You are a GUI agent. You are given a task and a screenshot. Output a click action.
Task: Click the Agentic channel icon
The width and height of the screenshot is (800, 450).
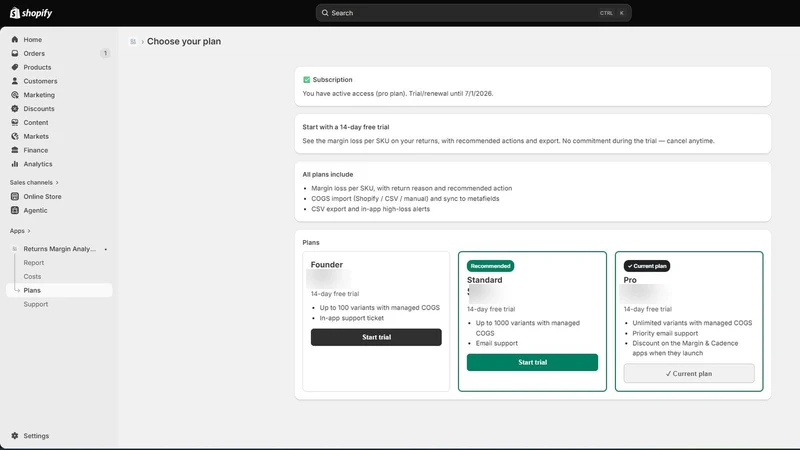[15, 210]
